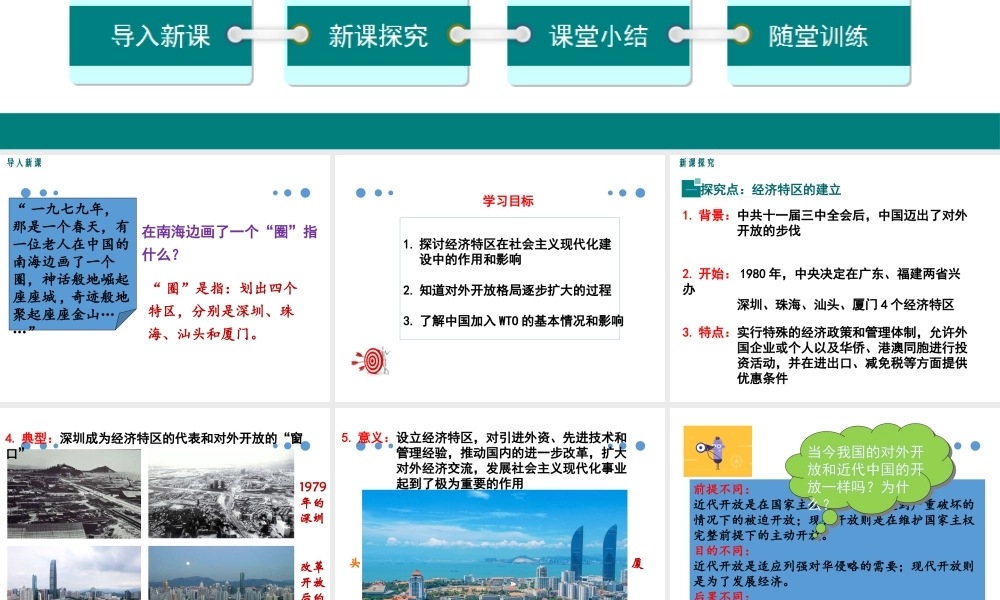Click the red 1979年的深圳 caption

[312, 503]
